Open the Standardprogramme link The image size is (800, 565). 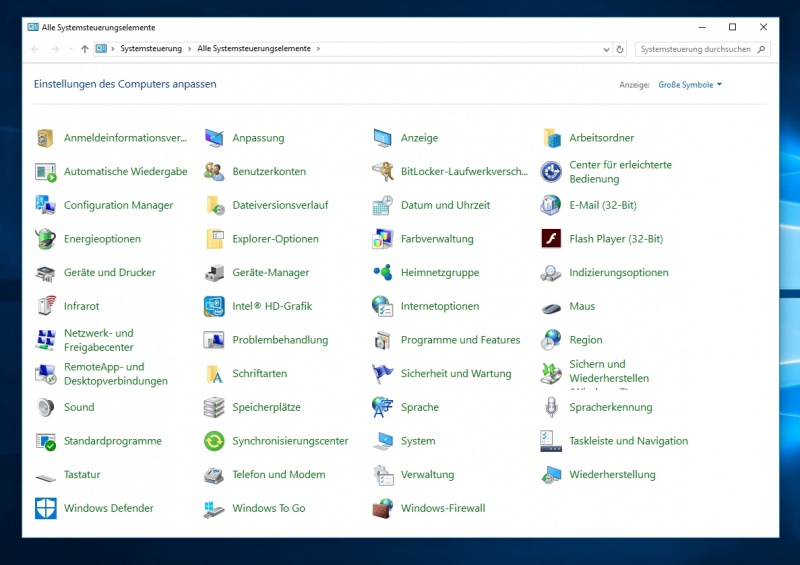[112, 441]
